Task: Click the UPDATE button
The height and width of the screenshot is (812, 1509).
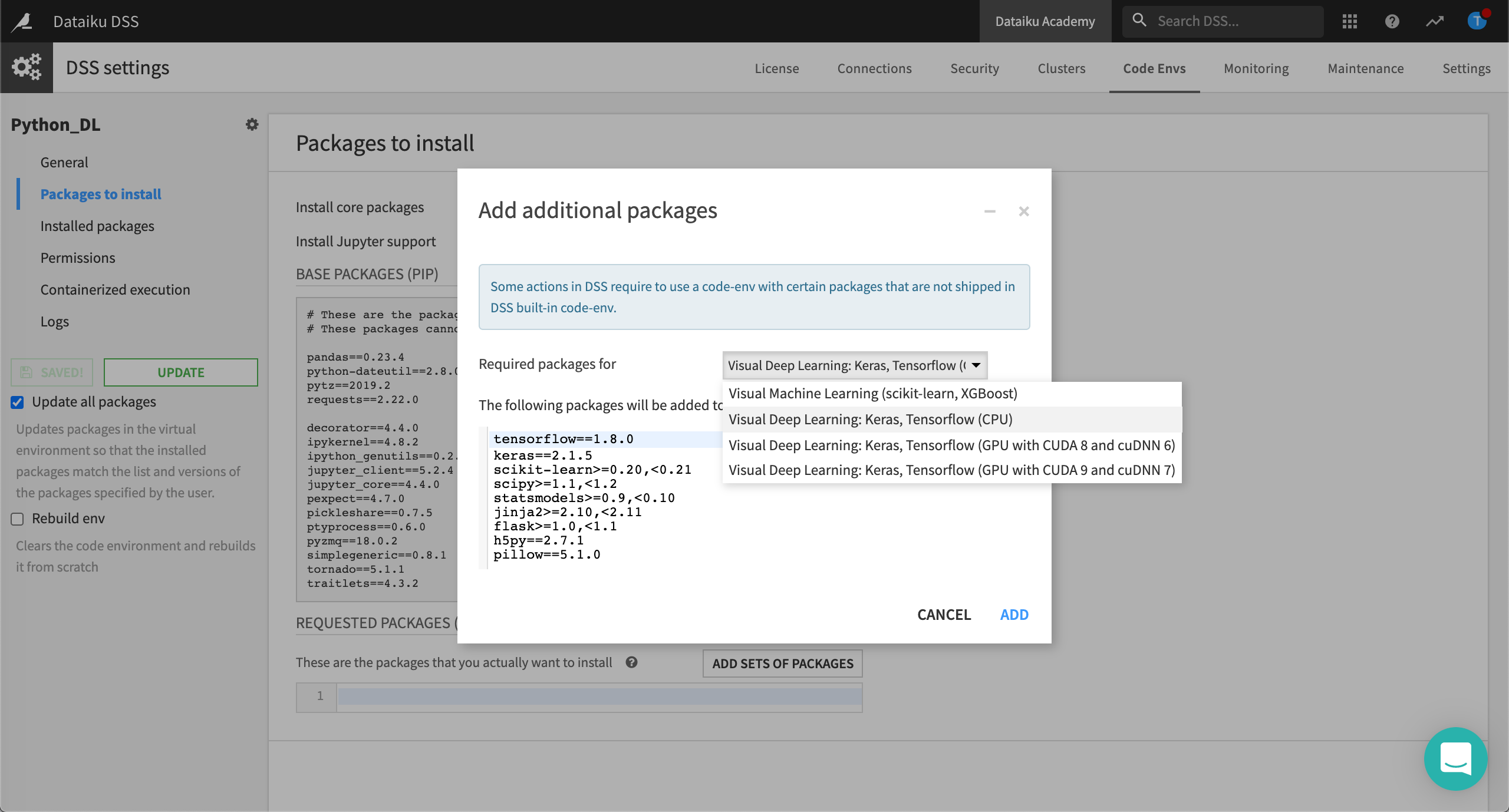Action: [181, 372]
